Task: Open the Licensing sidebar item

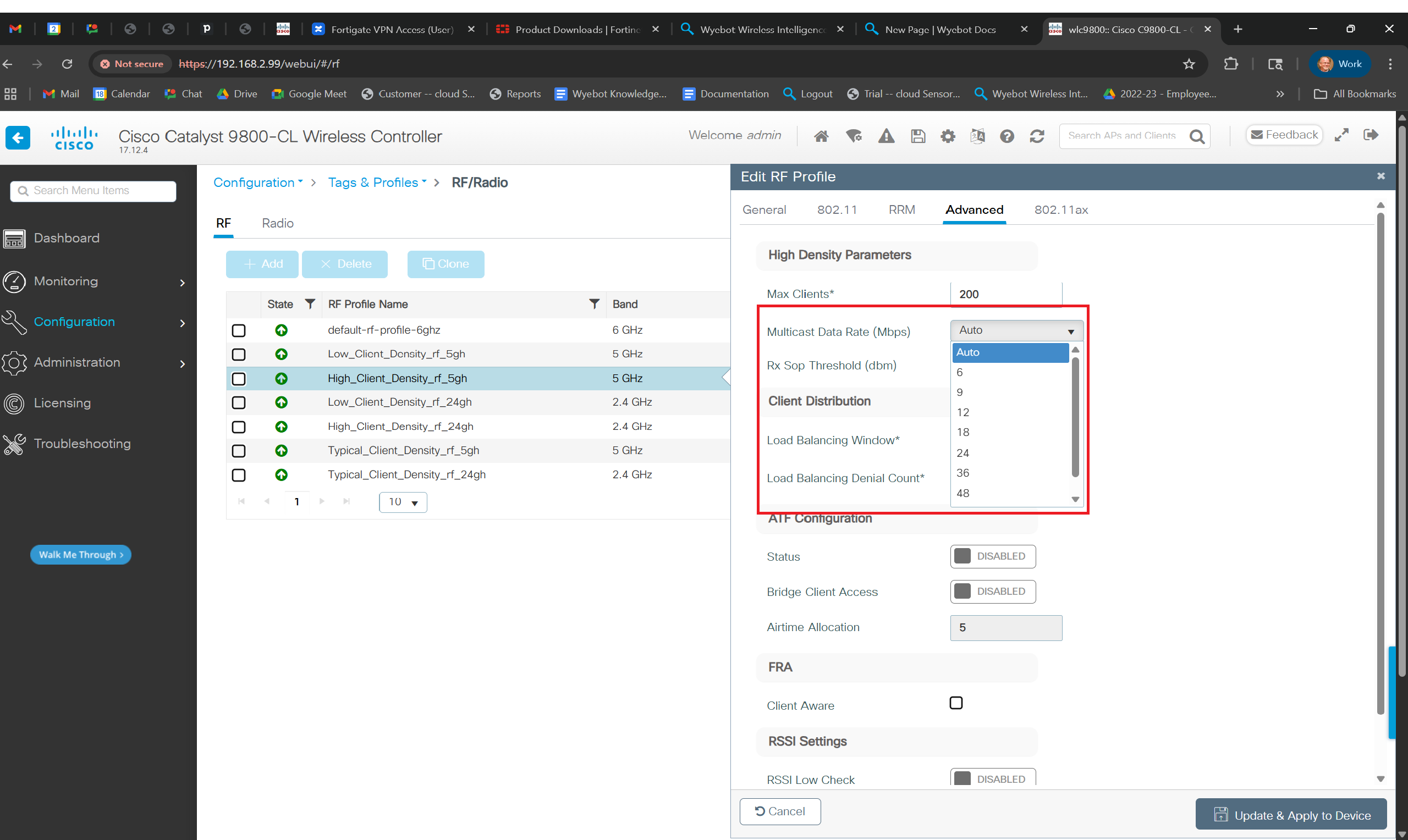Action: pyautogui.click(x=62, y=403)
